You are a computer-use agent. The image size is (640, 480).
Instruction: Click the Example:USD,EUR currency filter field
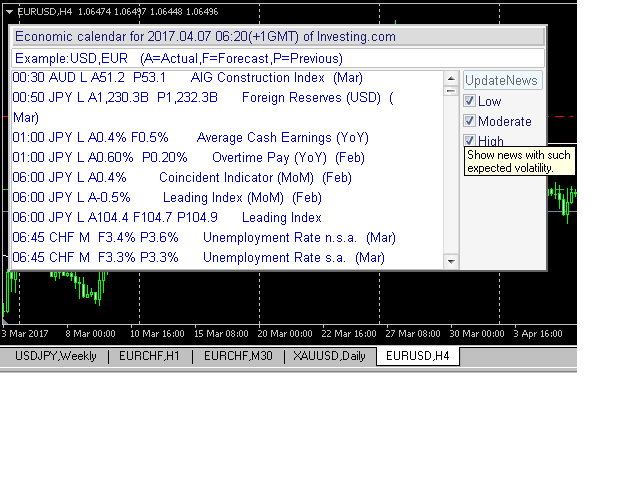coord(278,59)
